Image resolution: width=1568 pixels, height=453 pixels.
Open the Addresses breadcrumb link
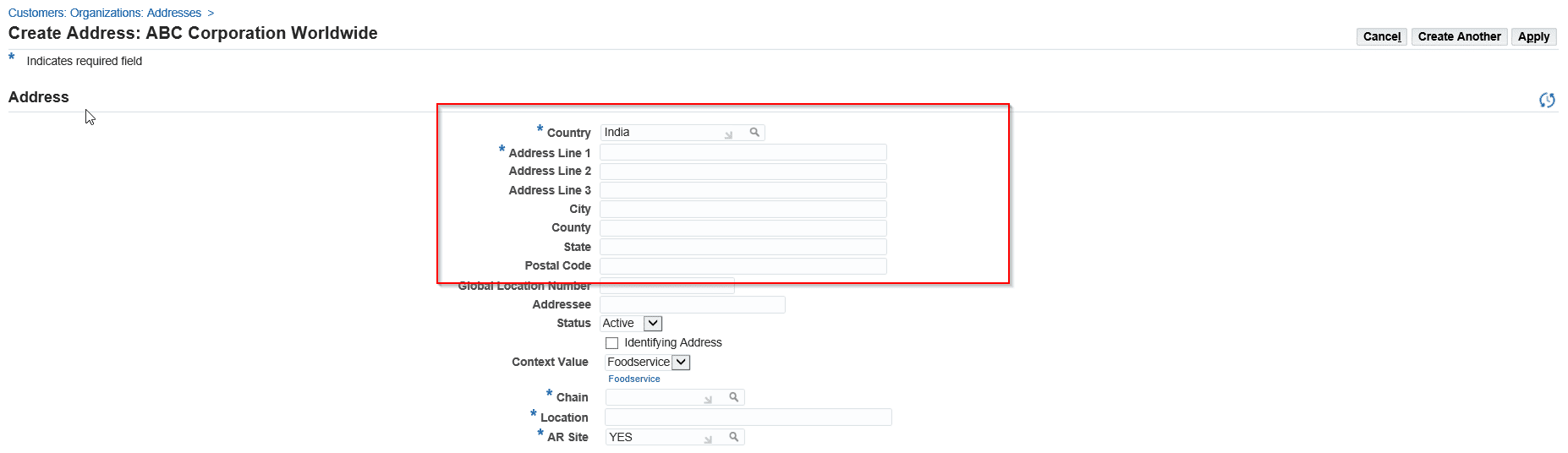tap(174, 13)
